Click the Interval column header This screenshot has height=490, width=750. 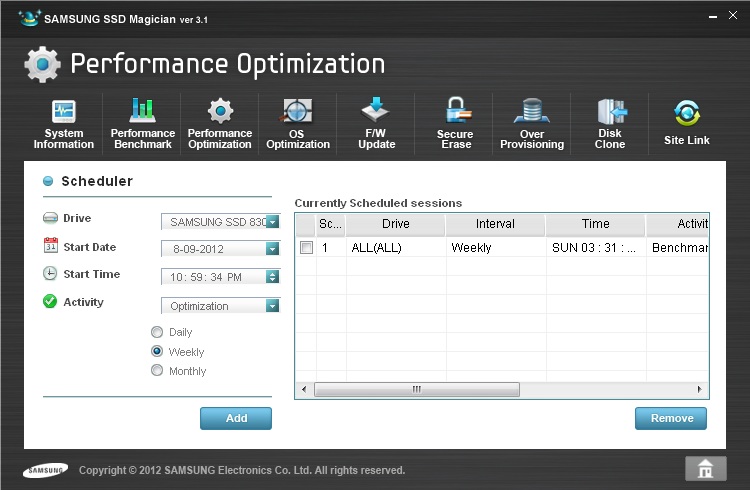[x=495, y=225]
